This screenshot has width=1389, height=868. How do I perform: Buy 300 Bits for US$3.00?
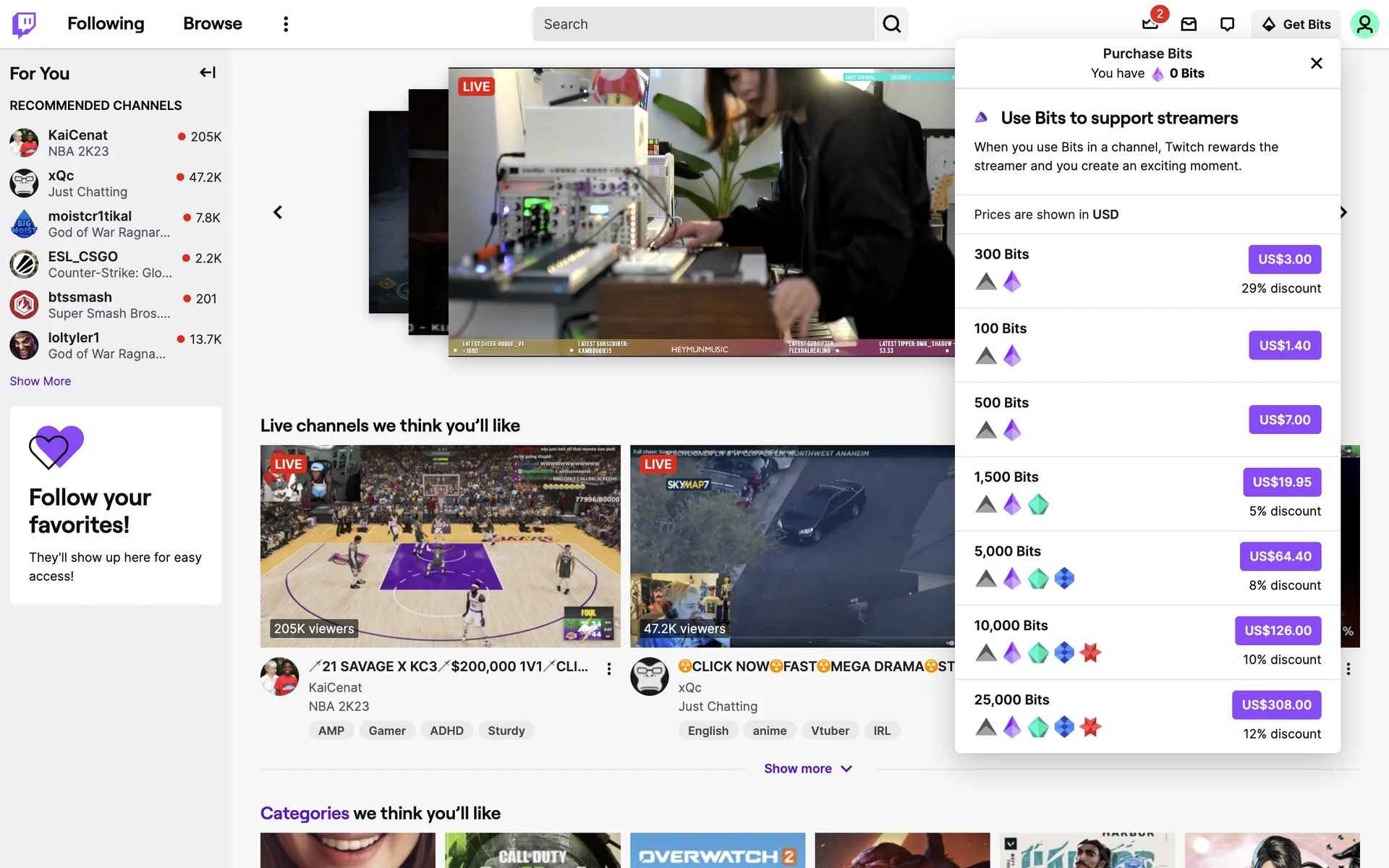coord(1284,259)
